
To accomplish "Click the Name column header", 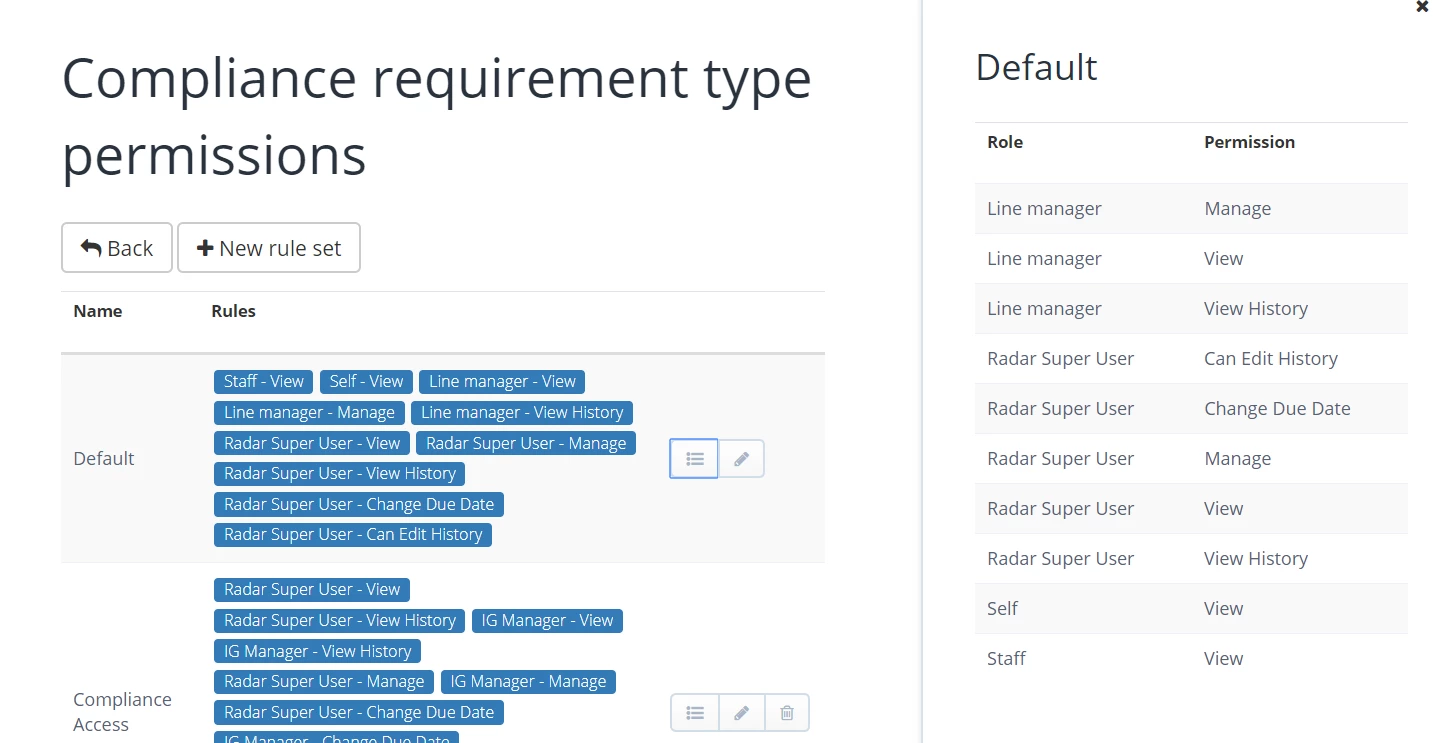I will click(x=98, y=311).
